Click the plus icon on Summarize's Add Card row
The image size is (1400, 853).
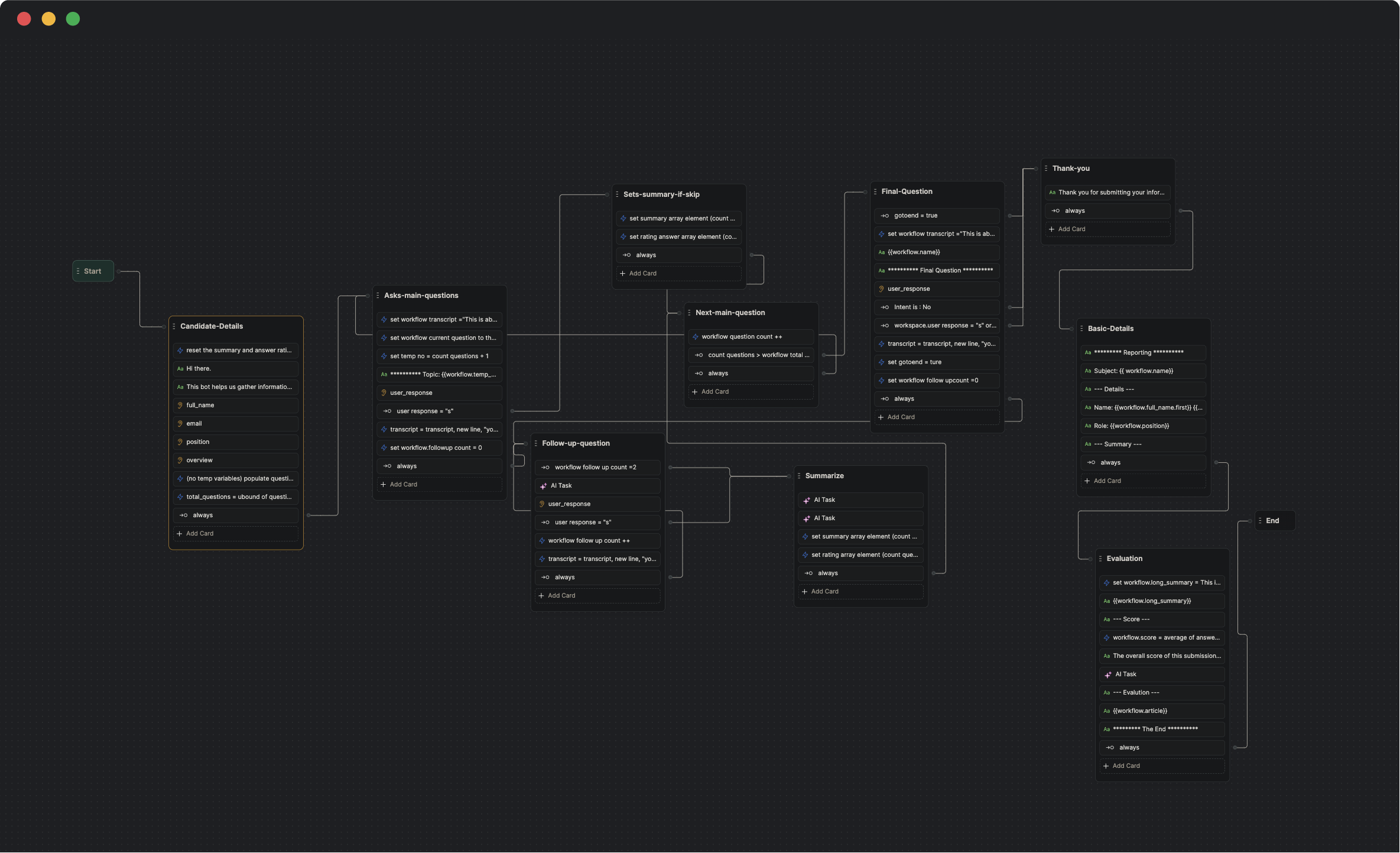coord(805,591)
